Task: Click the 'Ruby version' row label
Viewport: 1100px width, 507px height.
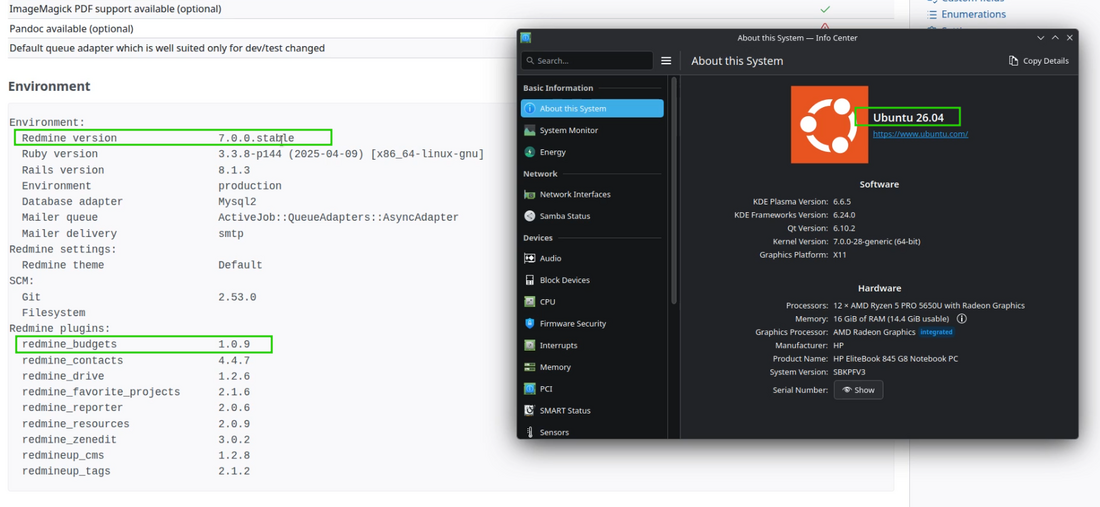Action: coord(60,154)
